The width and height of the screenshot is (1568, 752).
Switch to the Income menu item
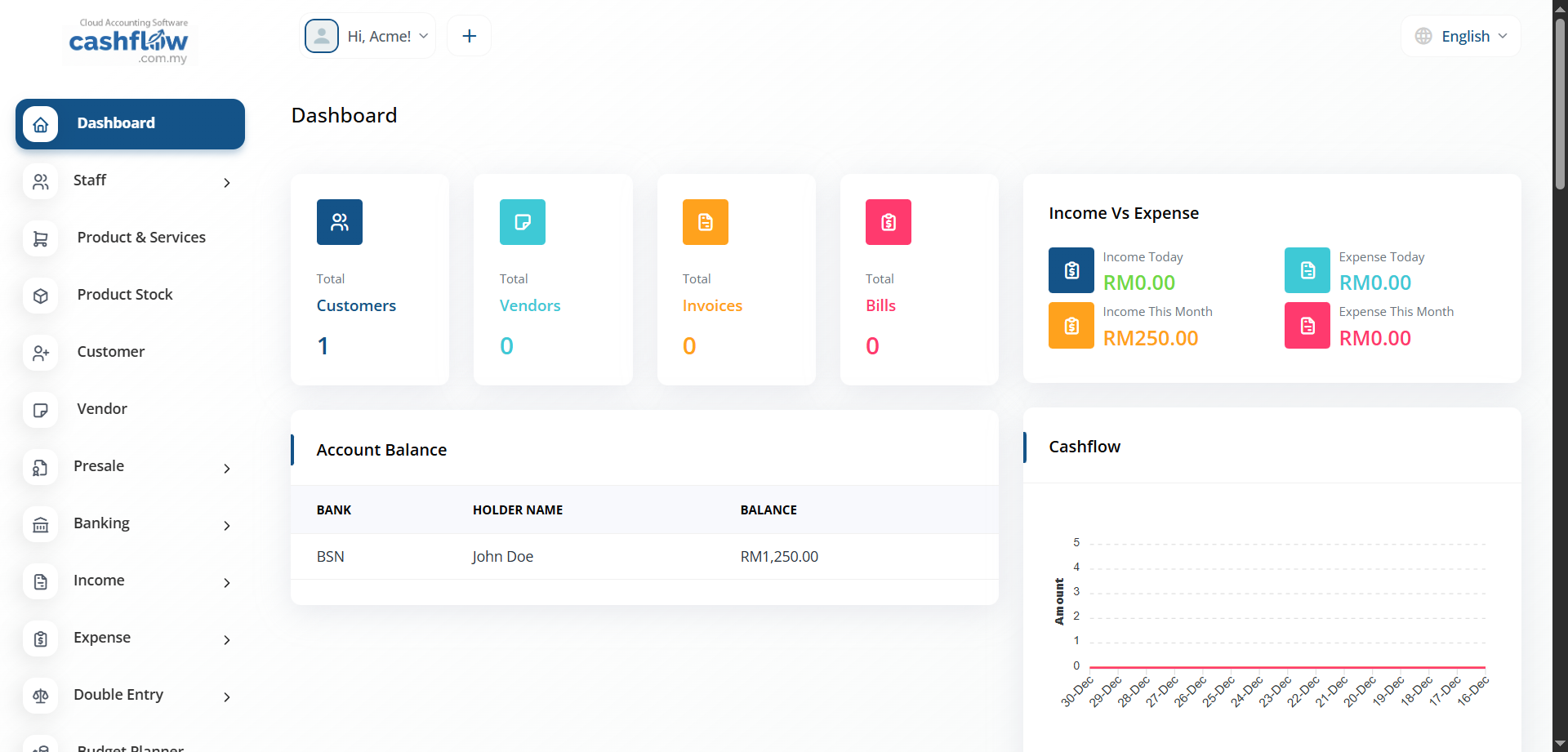point(99,580)
